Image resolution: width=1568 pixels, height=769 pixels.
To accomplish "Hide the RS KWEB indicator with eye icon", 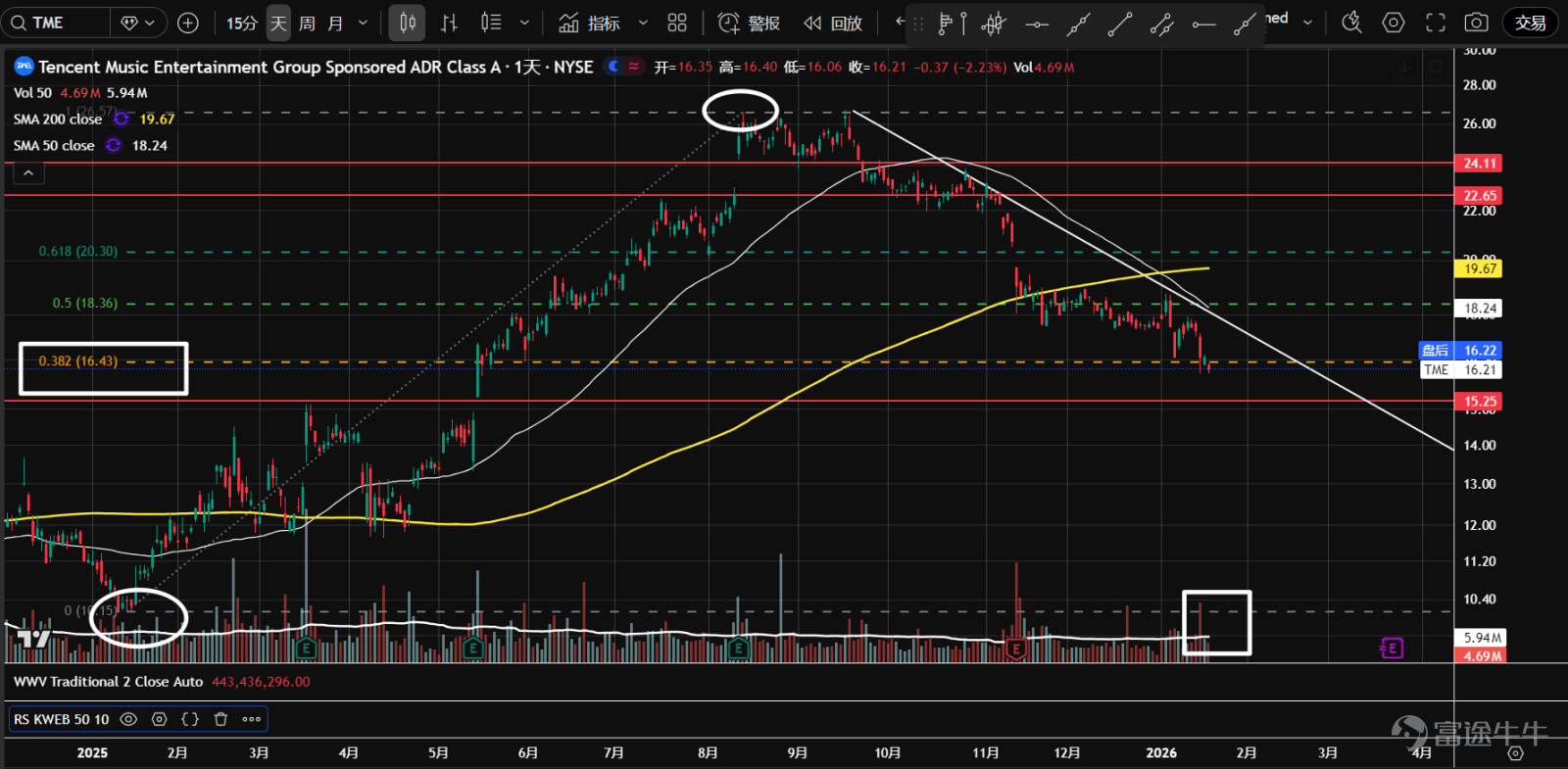I will pyautogui.click(x=128, y=719).
